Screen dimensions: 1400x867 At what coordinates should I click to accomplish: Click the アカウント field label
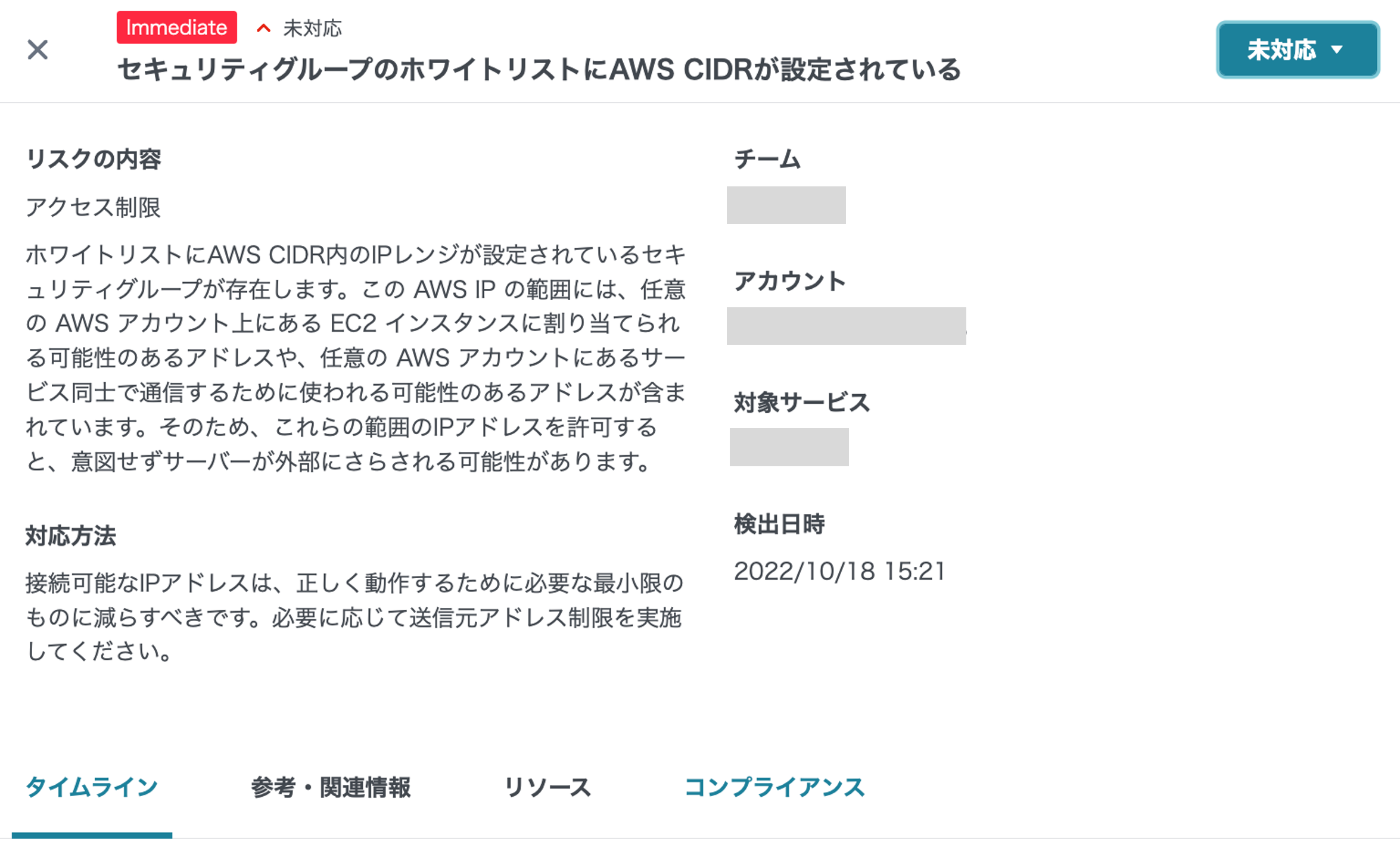pyautogui.click(x=789, y=281)
